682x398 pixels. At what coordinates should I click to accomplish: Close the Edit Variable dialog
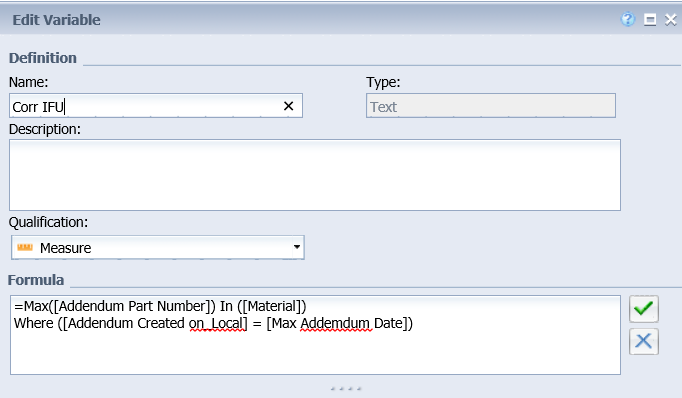[x=671, y=20]
